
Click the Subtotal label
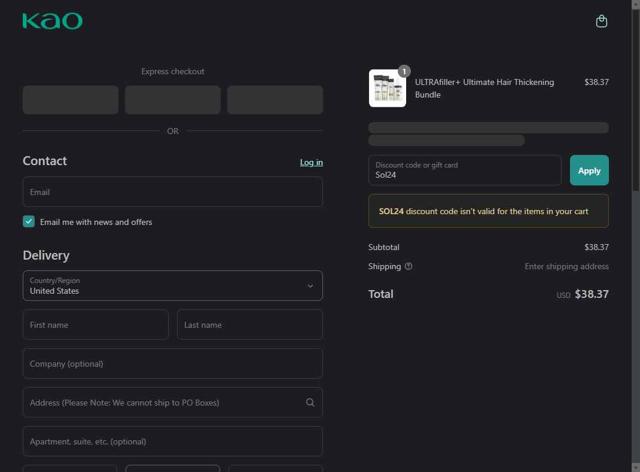[384, 247]
